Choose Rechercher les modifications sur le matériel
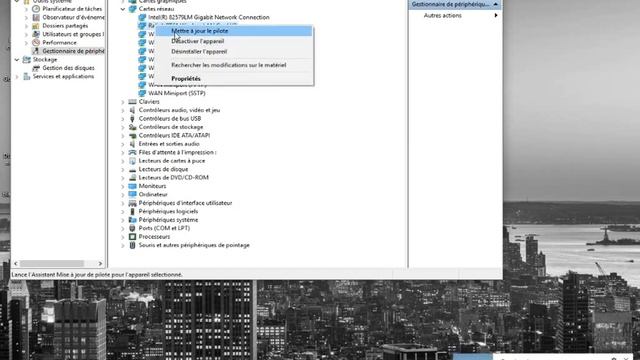 point(234,65)
